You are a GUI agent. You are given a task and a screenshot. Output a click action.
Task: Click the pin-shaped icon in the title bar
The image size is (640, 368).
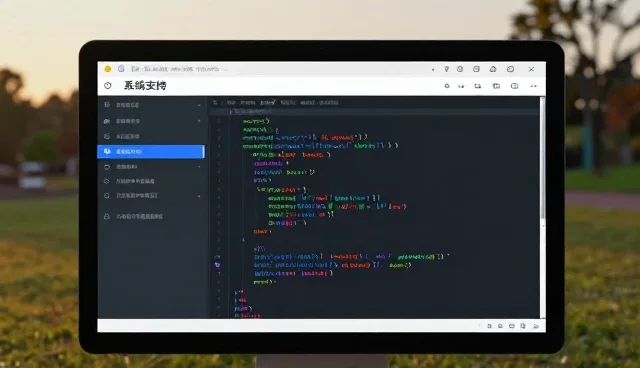coord(446,69)
